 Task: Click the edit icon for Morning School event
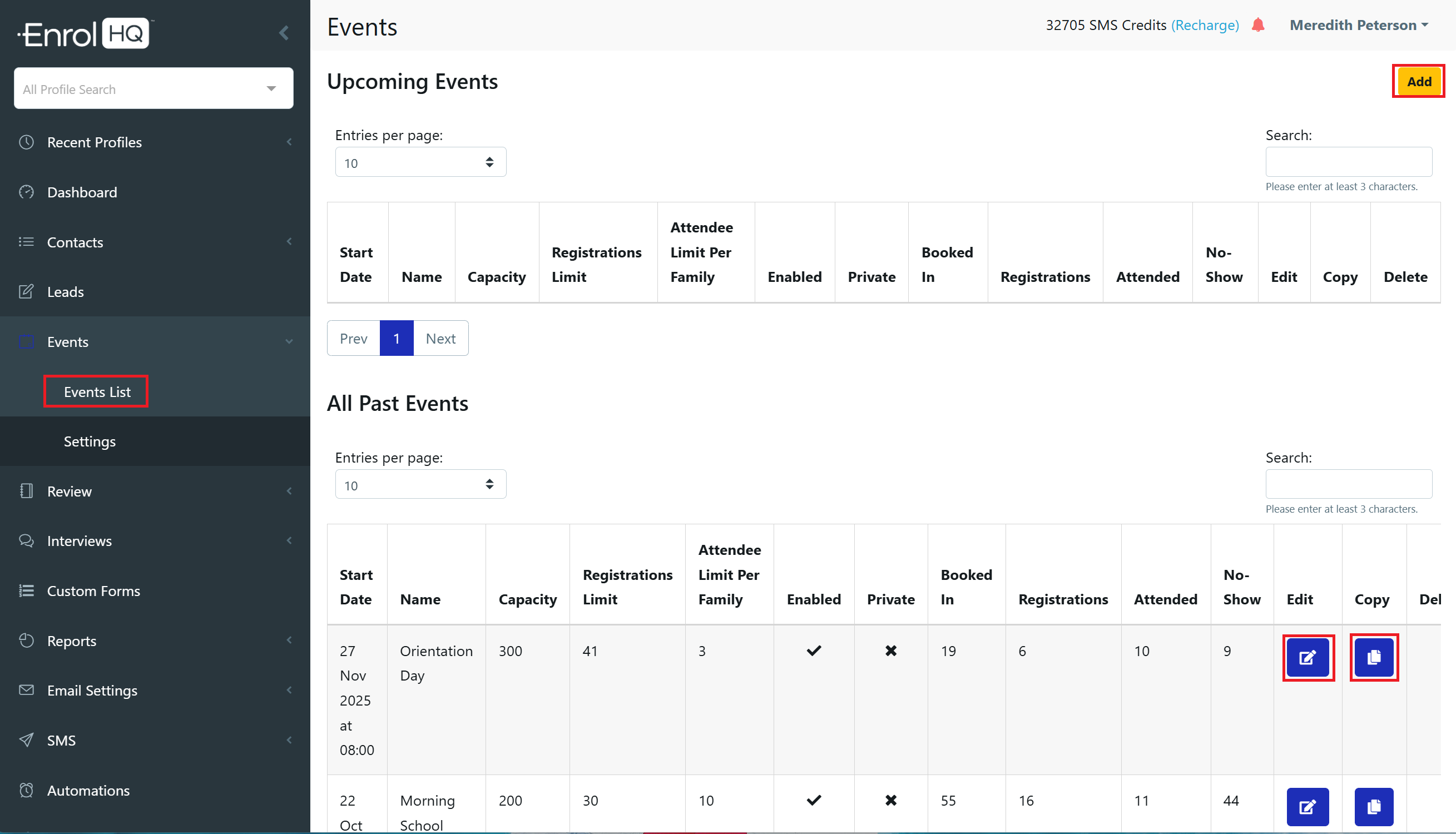1308,807
